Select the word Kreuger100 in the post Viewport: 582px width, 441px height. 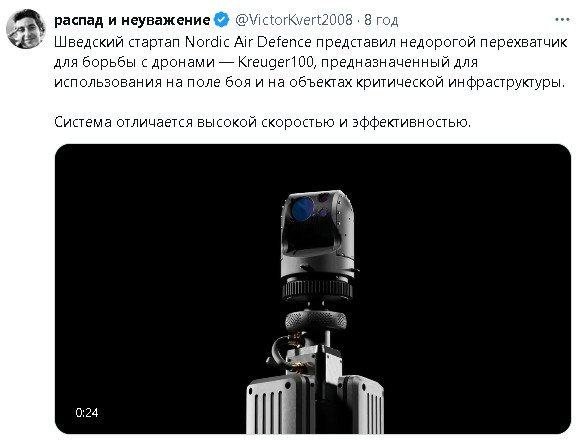(276, 62)
